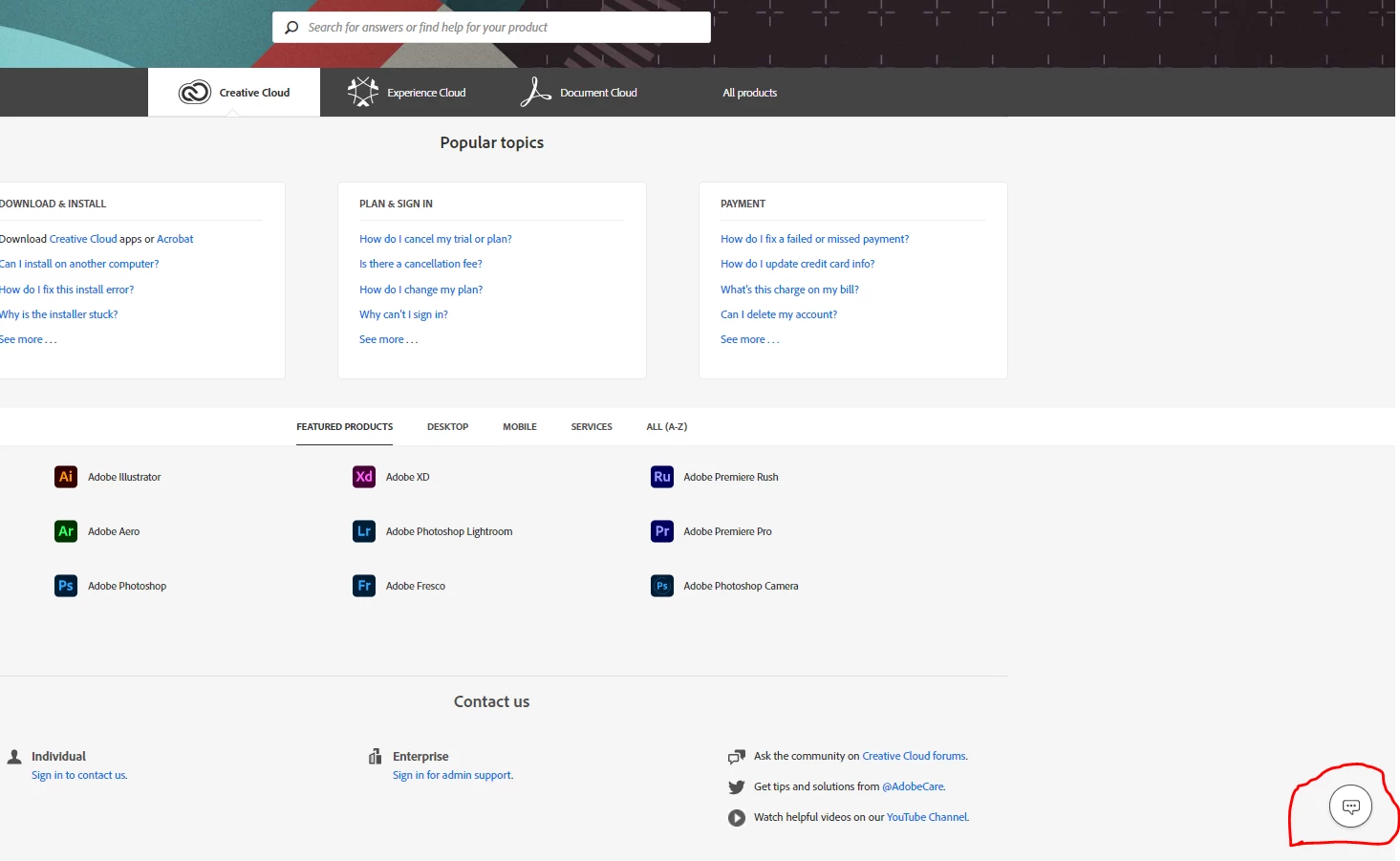
Task: Open the chat bubble support button
Action: click(1350, 807)
